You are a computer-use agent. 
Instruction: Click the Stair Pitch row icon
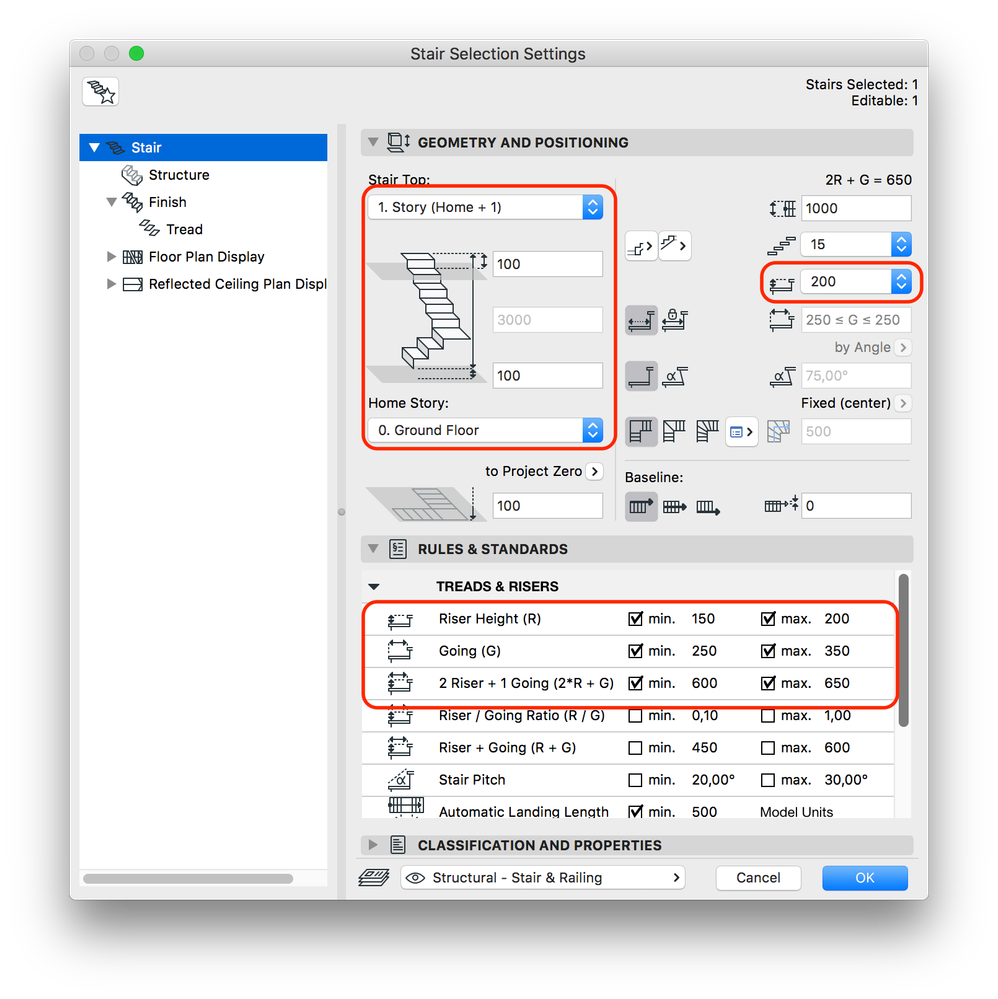pyautogui.click(x=401, y=780)
